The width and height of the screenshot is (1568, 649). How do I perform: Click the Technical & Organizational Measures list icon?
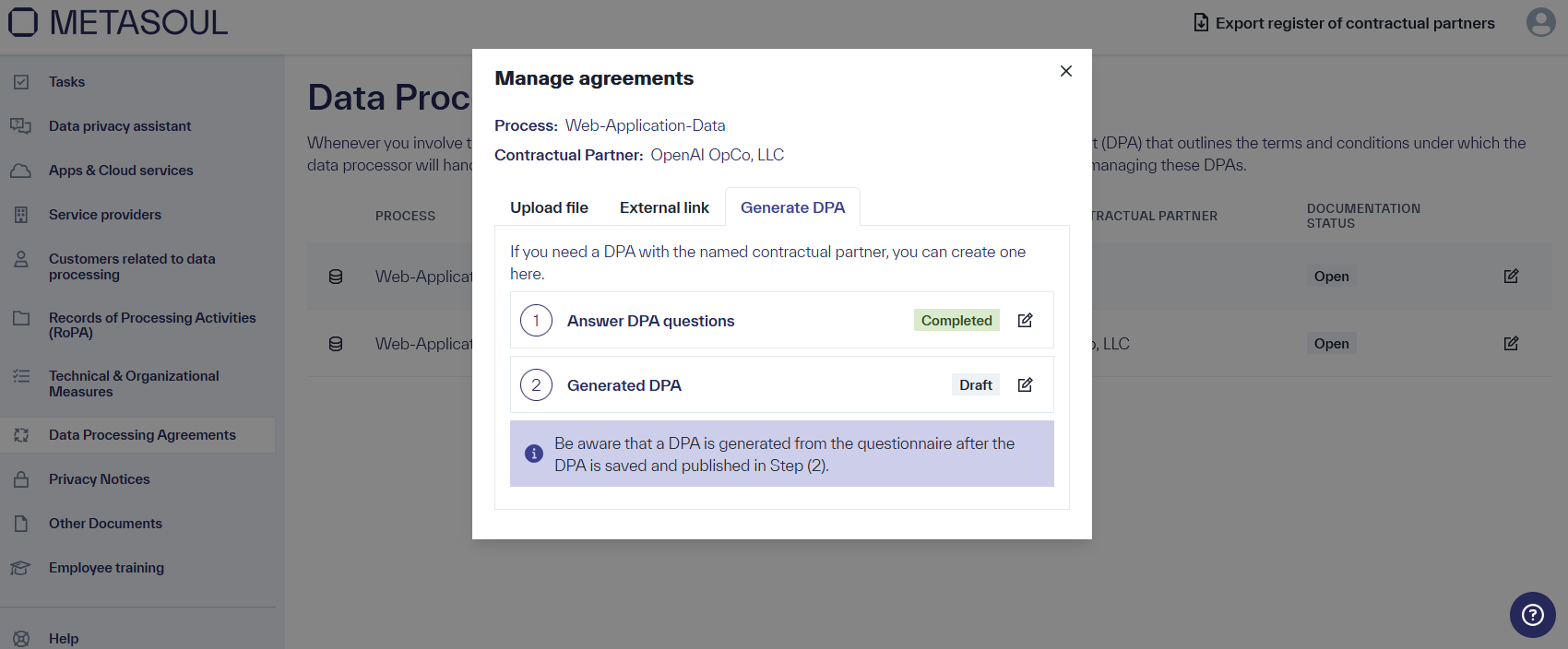pyautogui.click(x=21, y=376)
